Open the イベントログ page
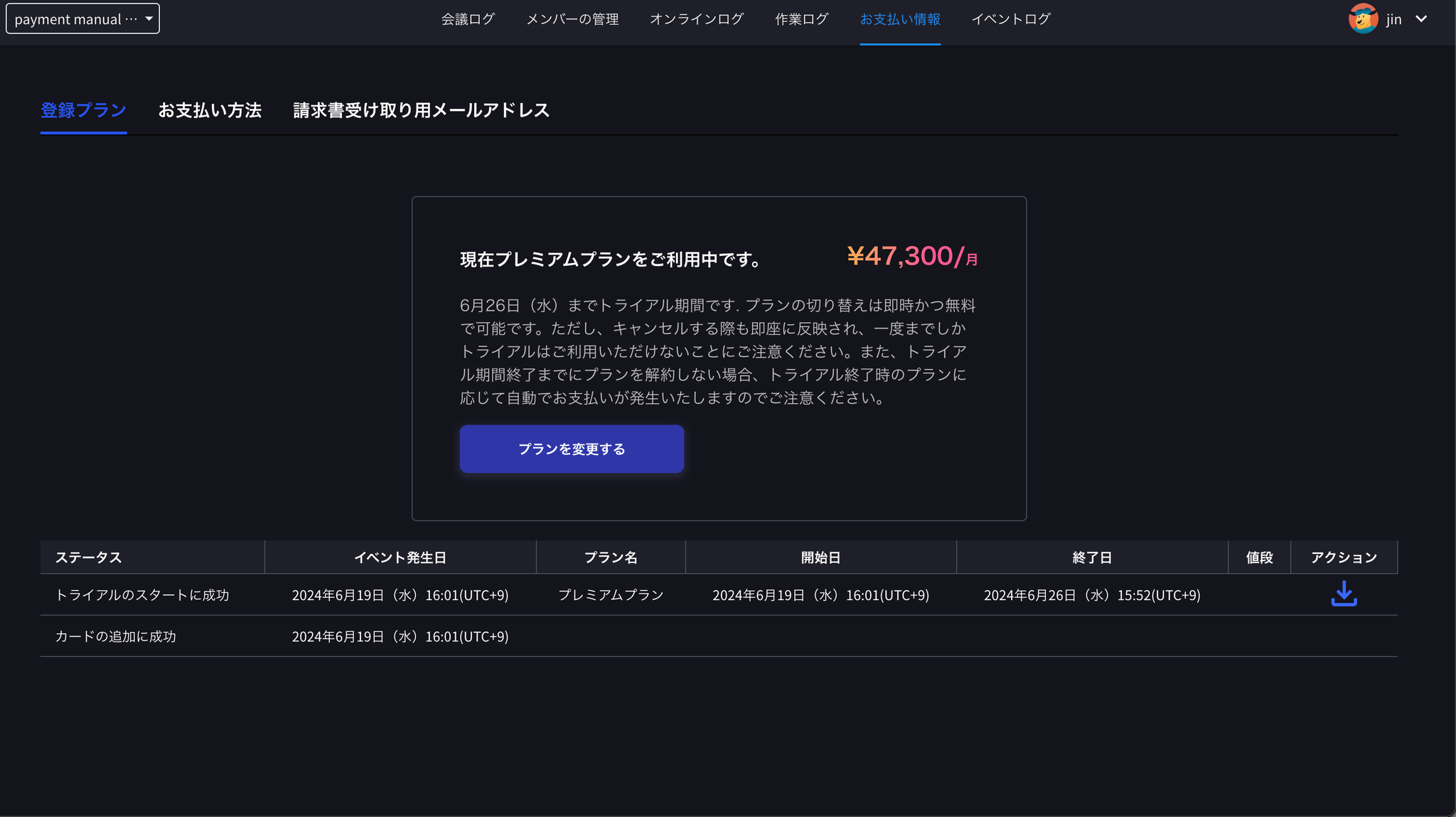Image resolution: width=1456 pixels, height=817 pixels. pyautogui.click(x=1011, y=18)
